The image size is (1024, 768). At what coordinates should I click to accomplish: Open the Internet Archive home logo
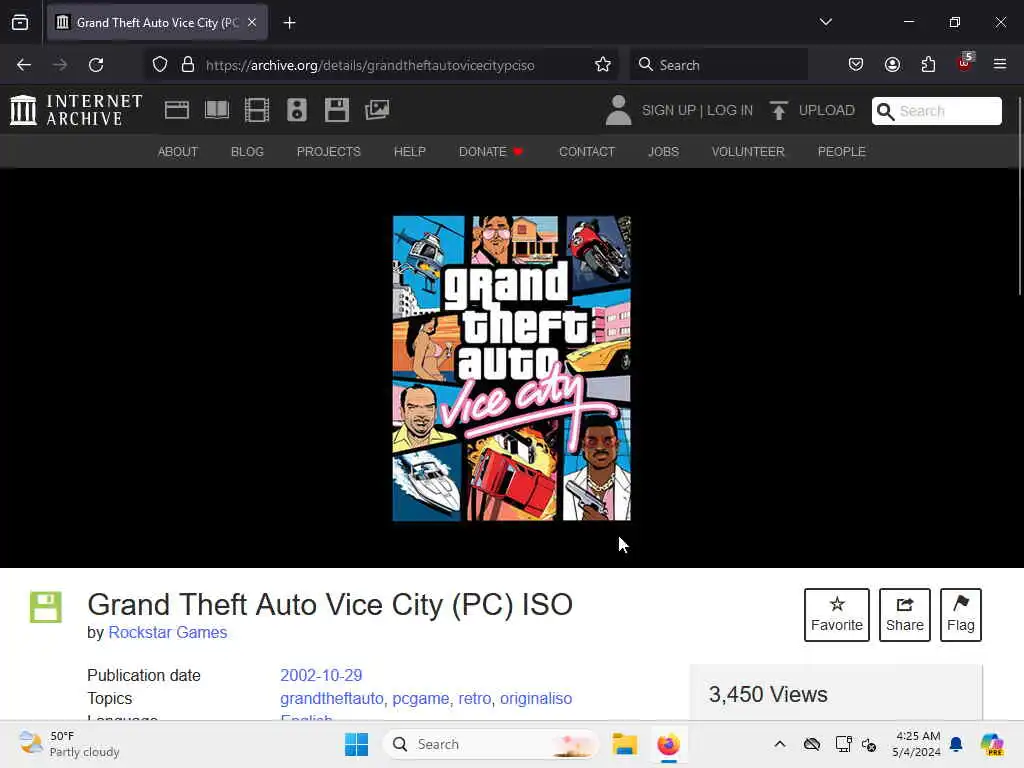(x=76, y=110)
